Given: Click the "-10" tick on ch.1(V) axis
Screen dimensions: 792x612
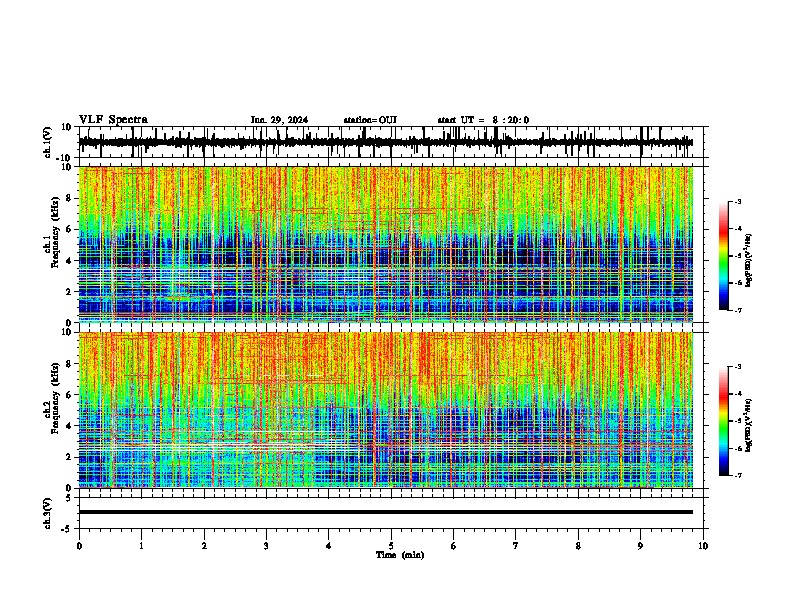Looking at the screenshot, I should pos(64,158).
